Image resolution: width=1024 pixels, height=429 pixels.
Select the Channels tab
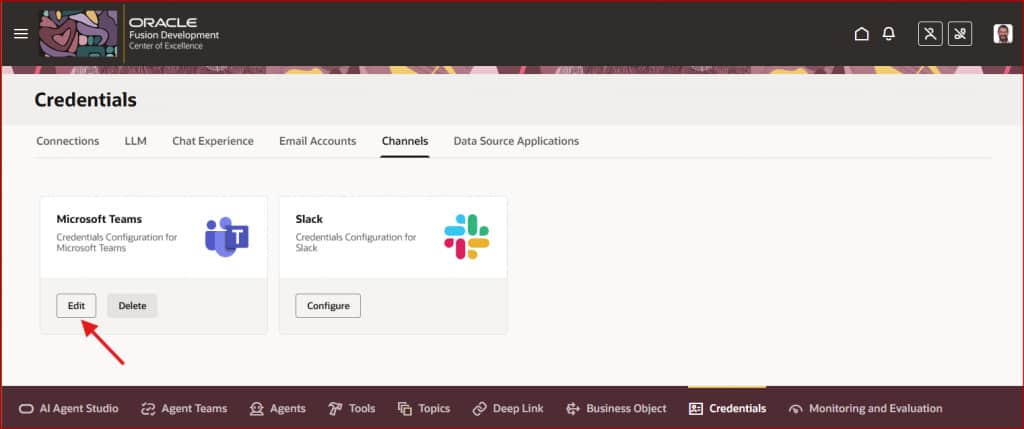pyautogui.click(x=405, y=141)
